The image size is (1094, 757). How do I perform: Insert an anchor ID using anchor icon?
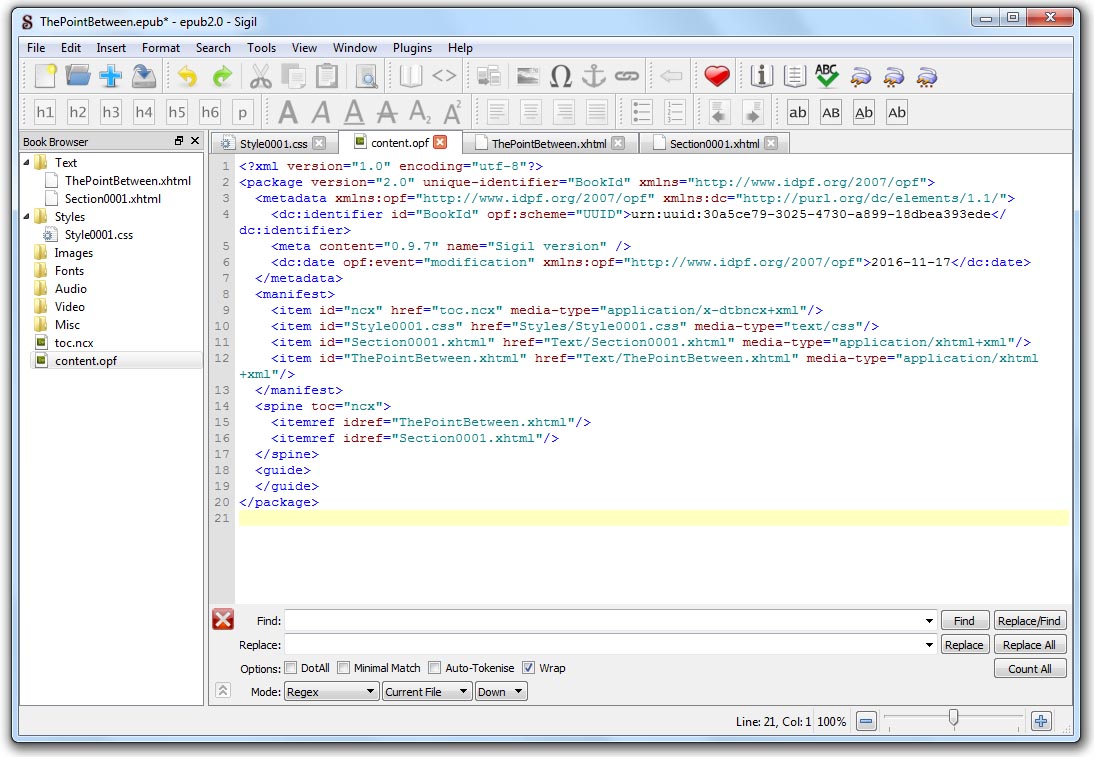point(594,76)
